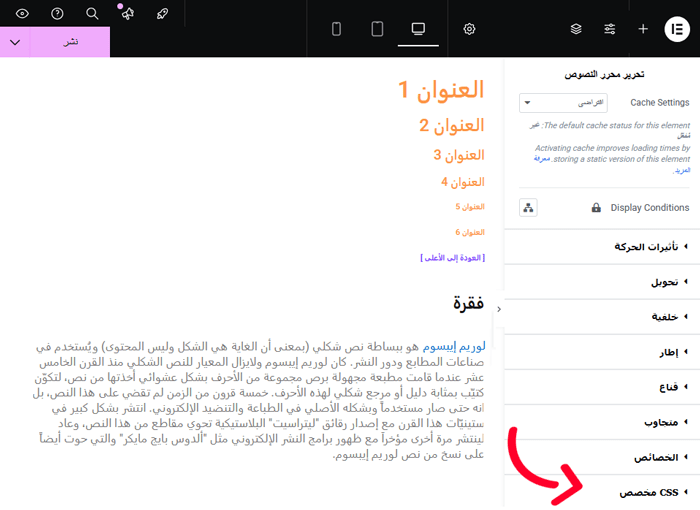Select the العنوان 4 heading
The image size is (700, 510).
tap(462, 182)
